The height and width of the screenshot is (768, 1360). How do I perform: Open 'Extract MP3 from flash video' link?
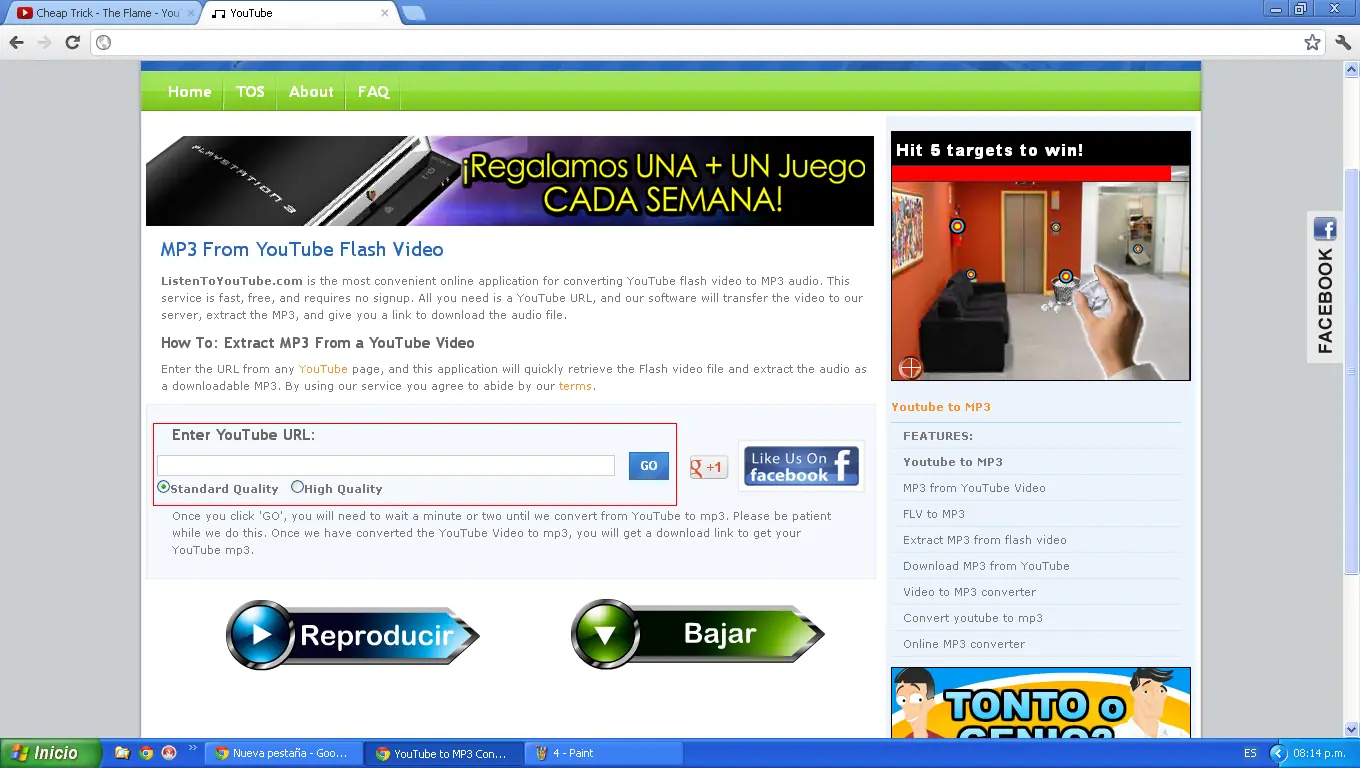984,540
